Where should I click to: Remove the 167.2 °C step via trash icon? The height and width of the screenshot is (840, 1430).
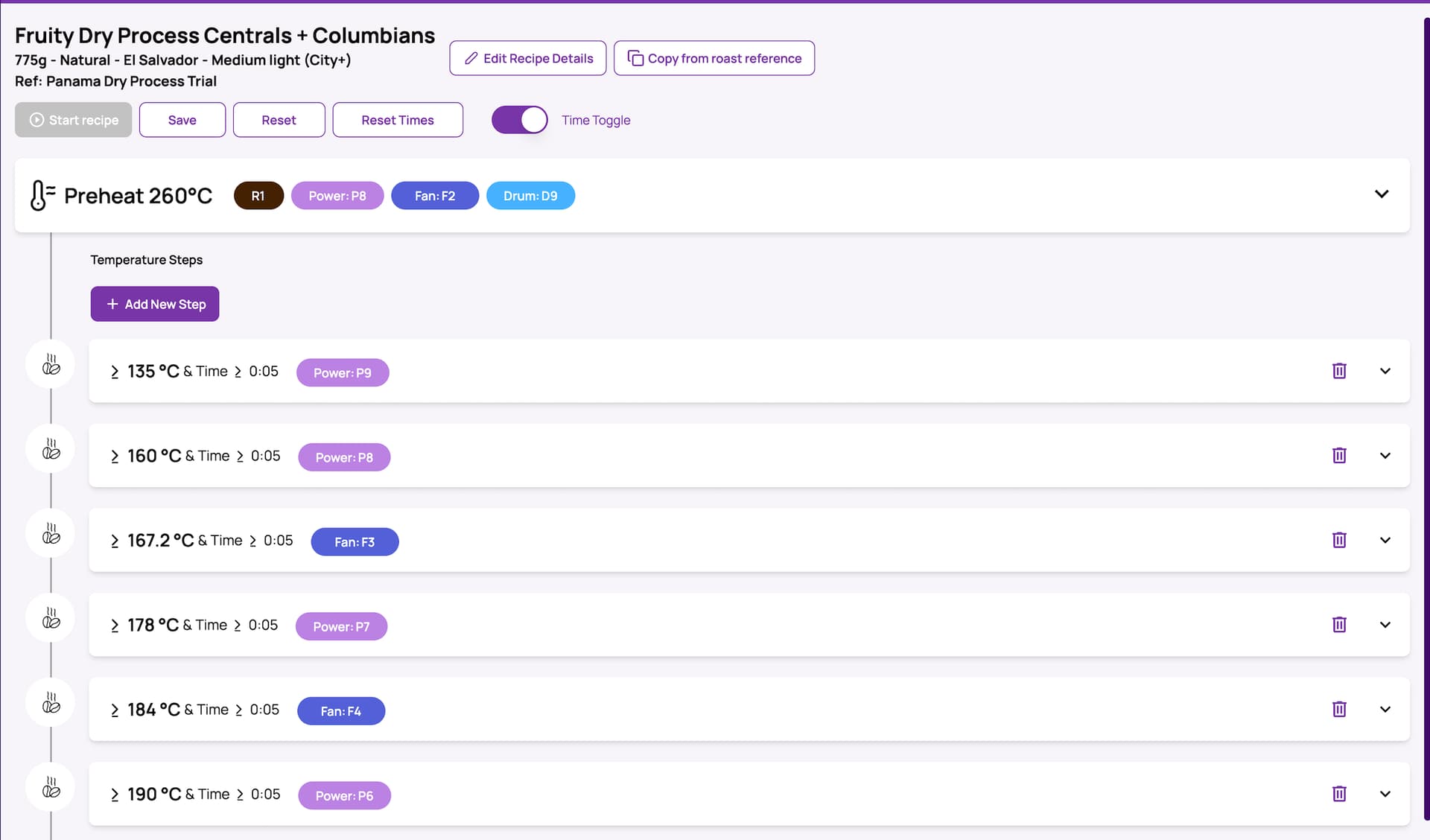pos(1339,540)
